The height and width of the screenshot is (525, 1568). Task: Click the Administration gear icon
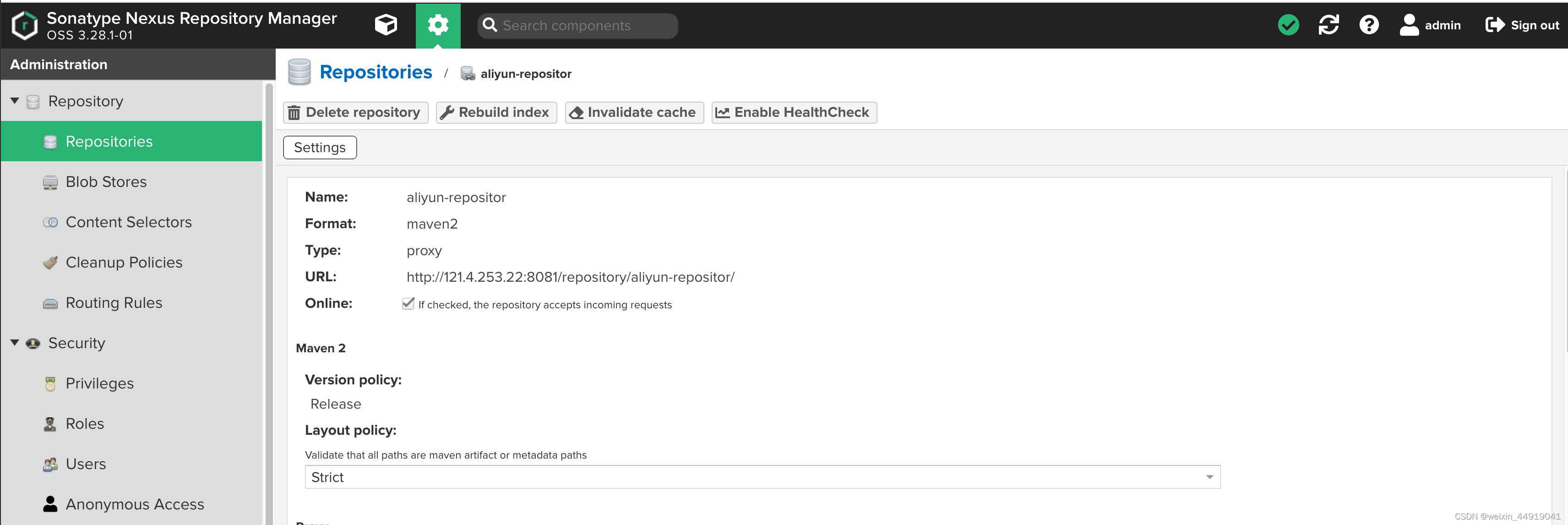click(438, 25)
